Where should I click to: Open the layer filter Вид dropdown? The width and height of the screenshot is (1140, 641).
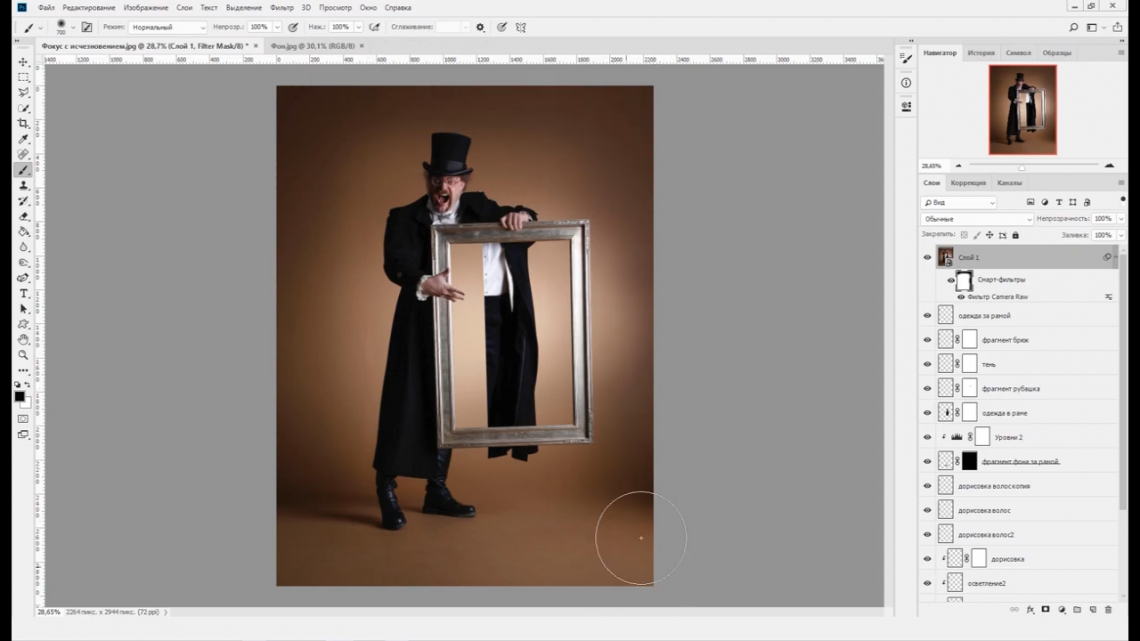[958, 203]
